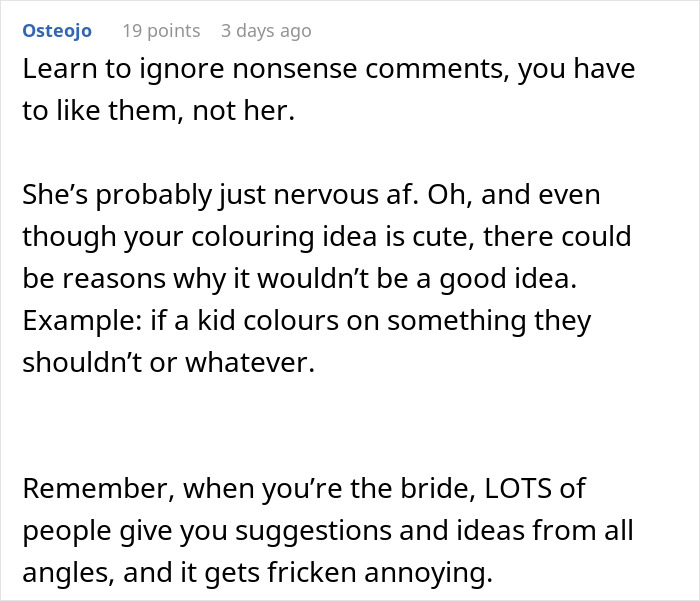
Task: Open the '3 days ago' timestamp link
Action: coord(266,31)
